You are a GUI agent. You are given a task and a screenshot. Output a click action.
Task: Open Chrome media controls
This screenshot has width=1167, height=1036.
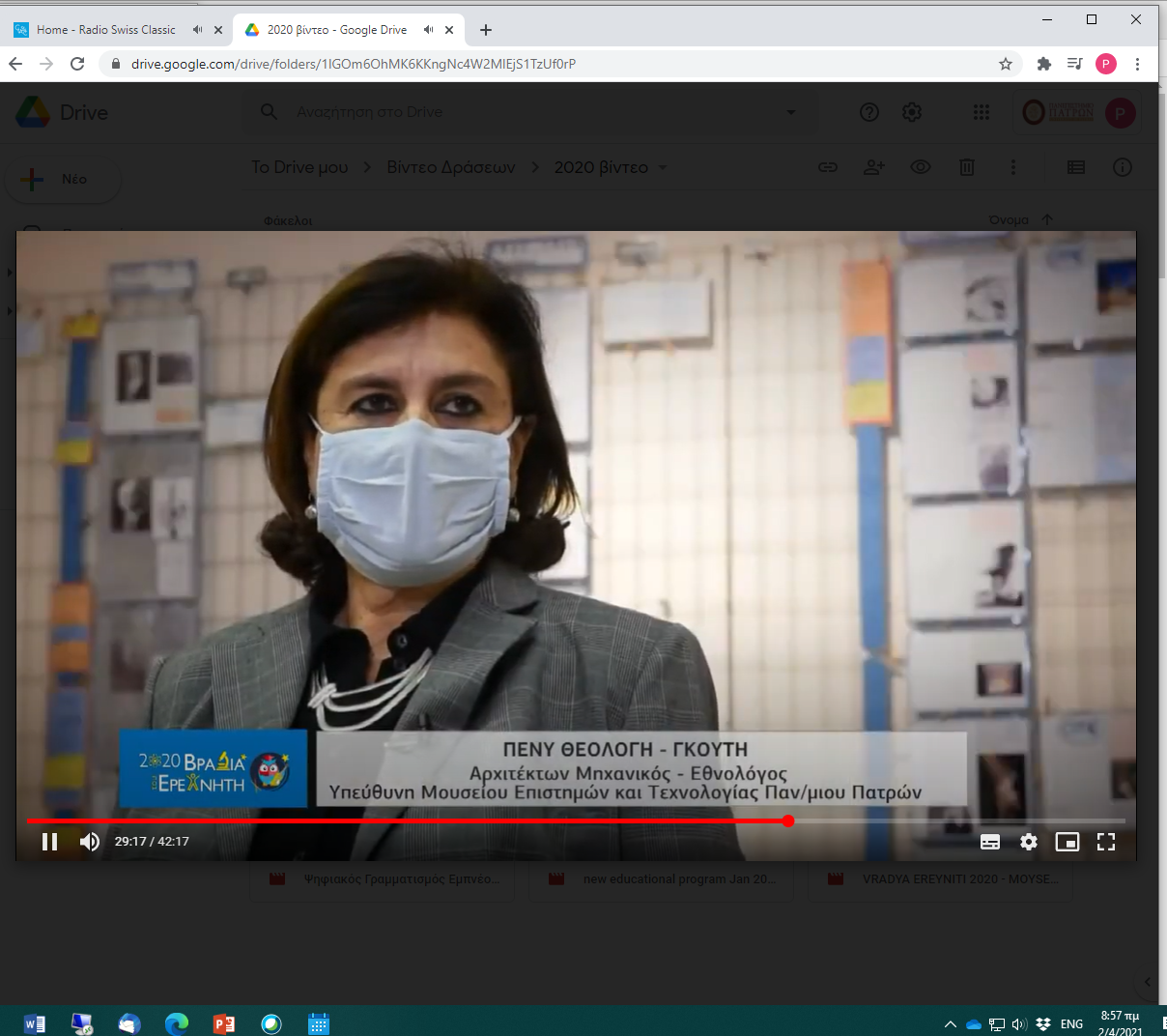(x=1074, y=64)
